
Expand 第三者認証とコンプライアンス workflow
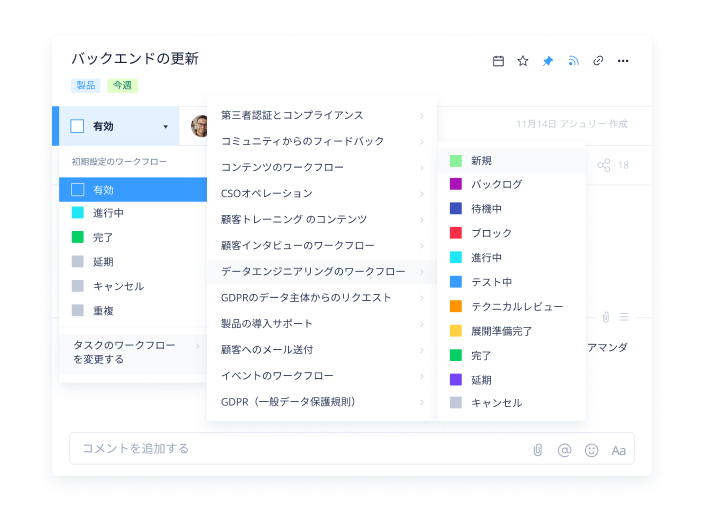tap(322, 115)
